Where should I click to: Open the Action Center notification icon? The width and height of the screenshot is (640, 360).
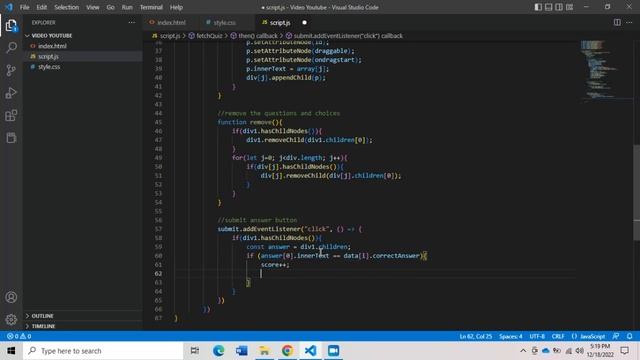(x=624, y=351)
